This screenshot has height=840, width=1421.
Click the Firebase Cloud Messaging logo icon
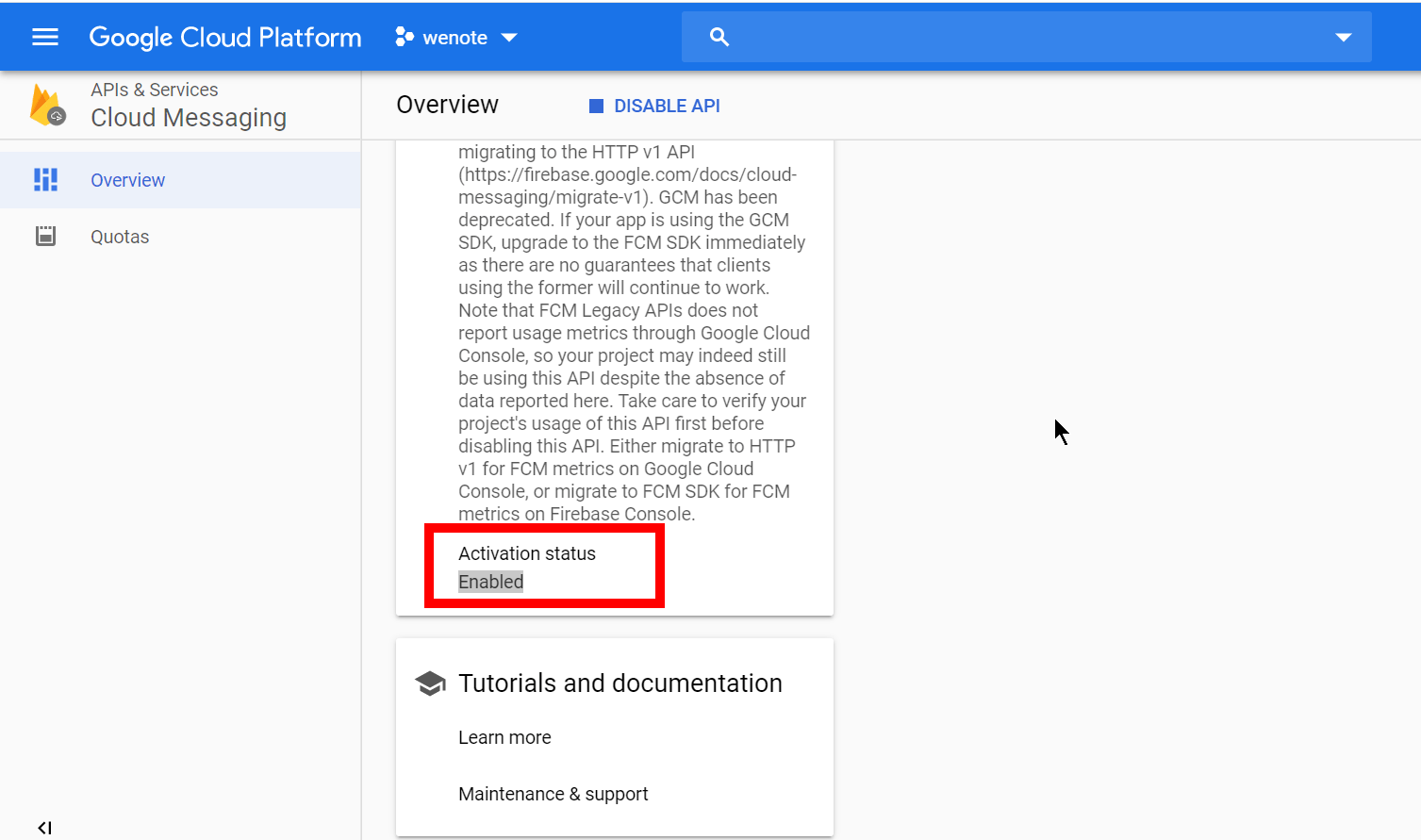click(46, 105)
